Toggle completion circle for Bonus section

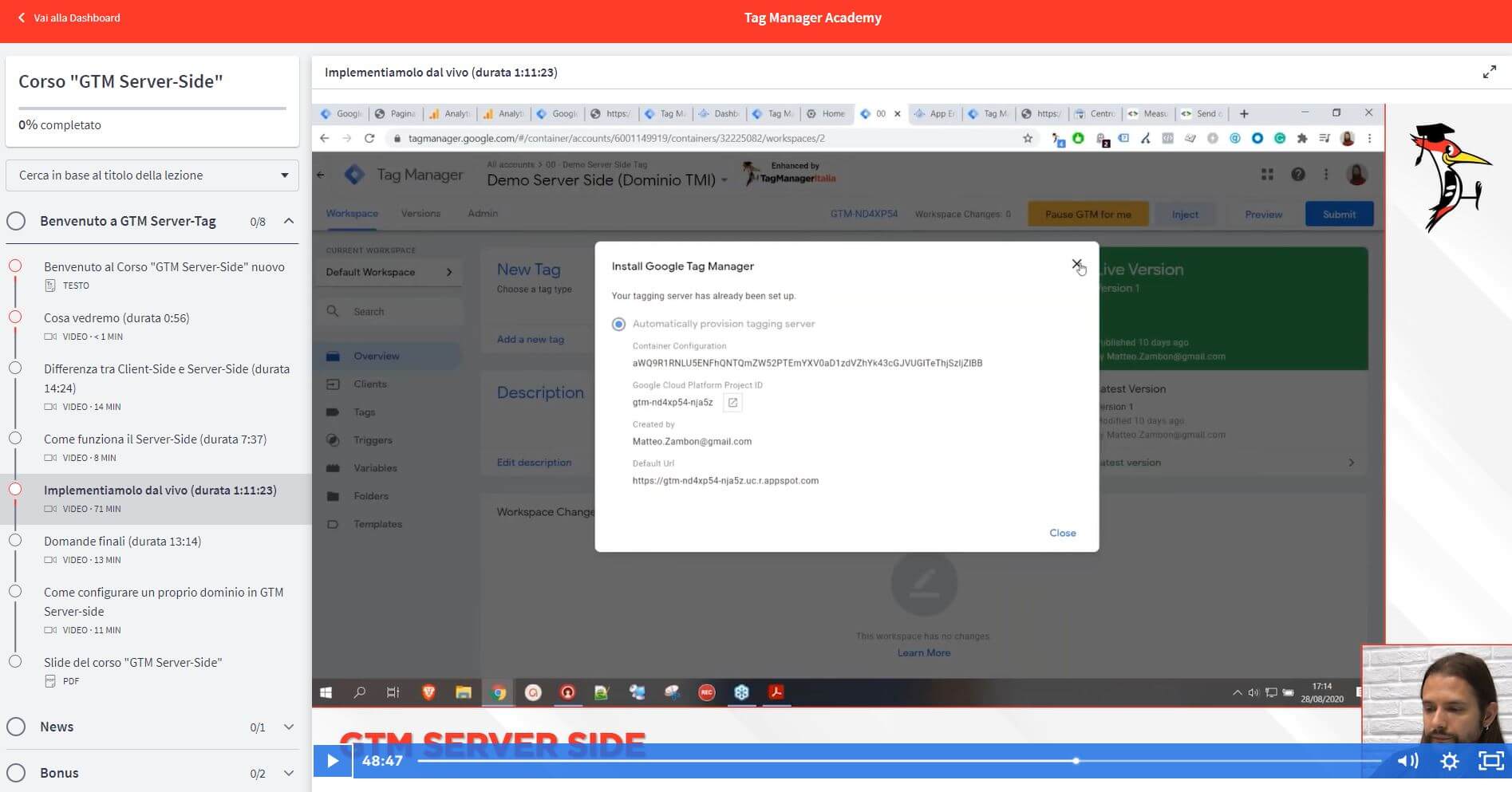coord(16,773)
